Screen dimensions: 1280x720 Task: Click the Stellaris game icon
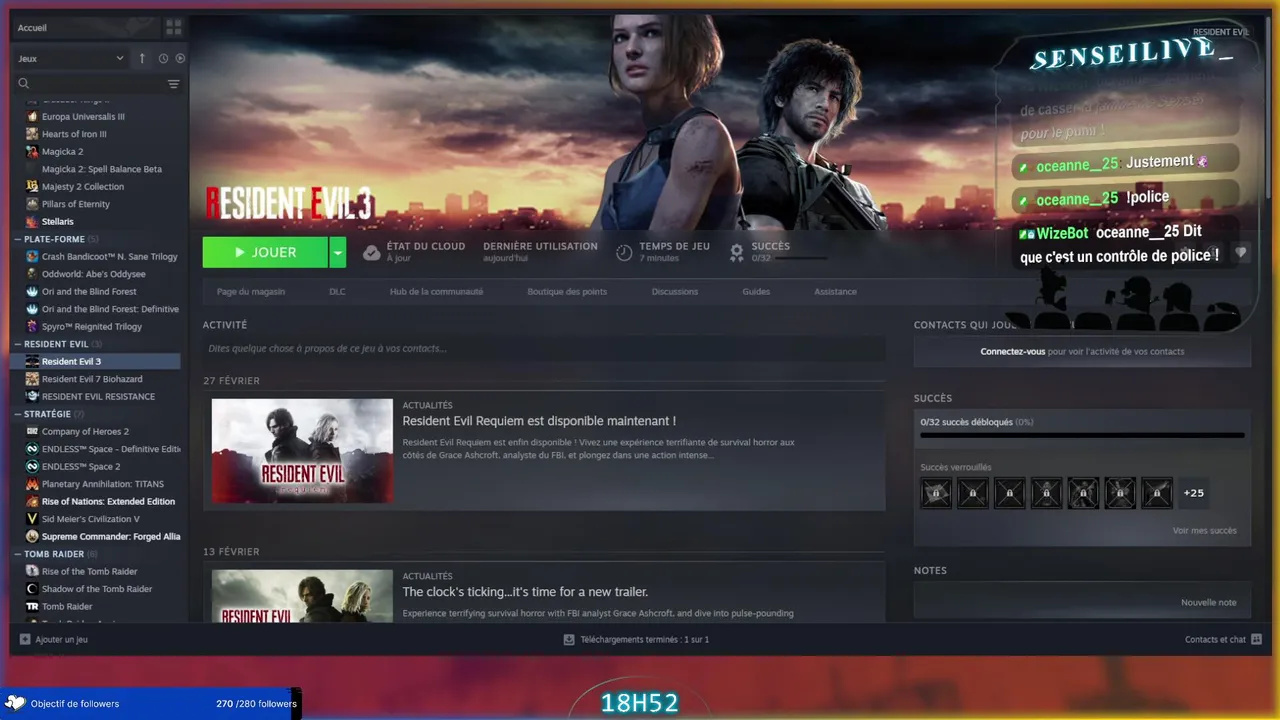[33, 221]
